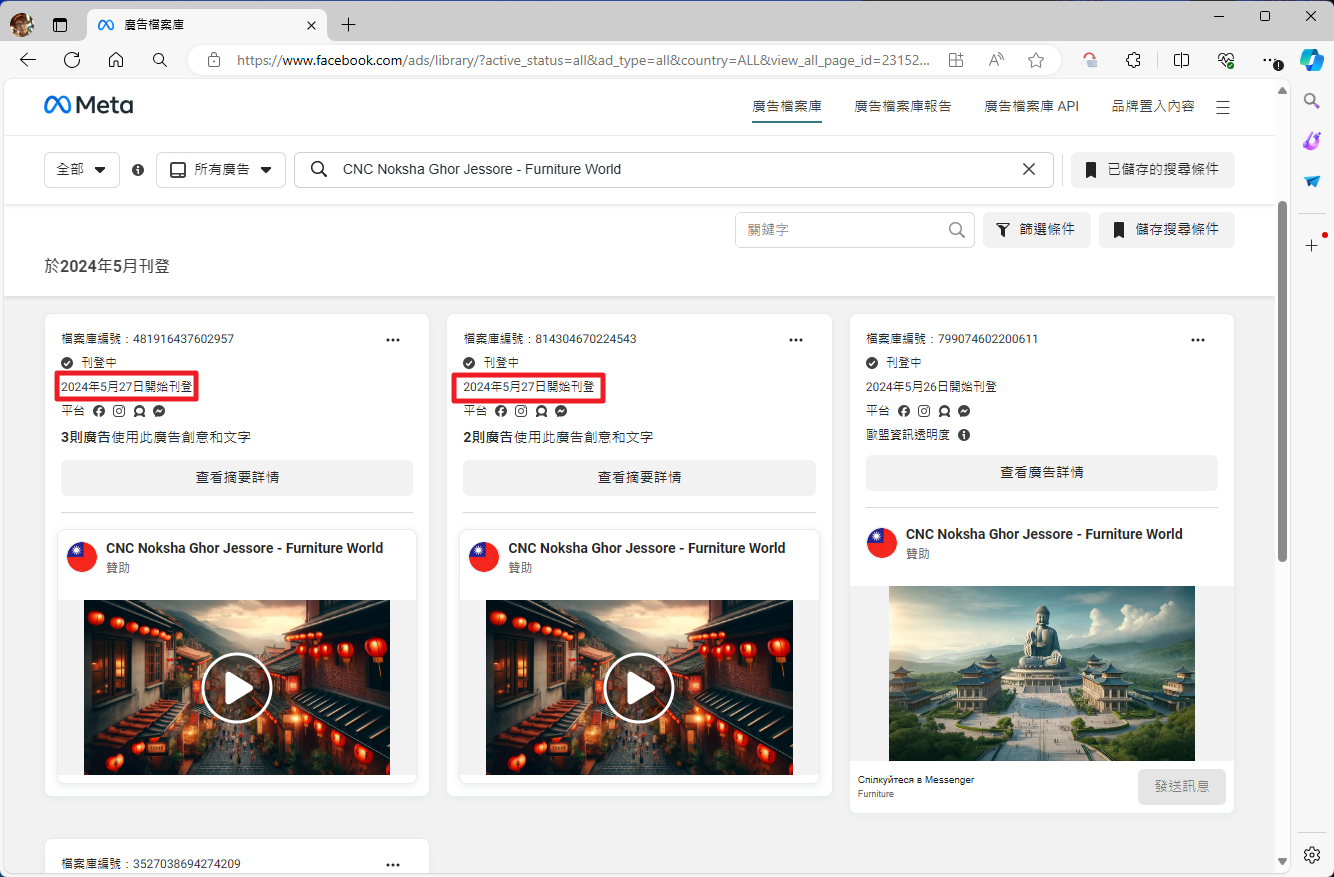Open the 篩選條件 filter options
The height and width of the screenshot is (877, 1334).
1036,230
